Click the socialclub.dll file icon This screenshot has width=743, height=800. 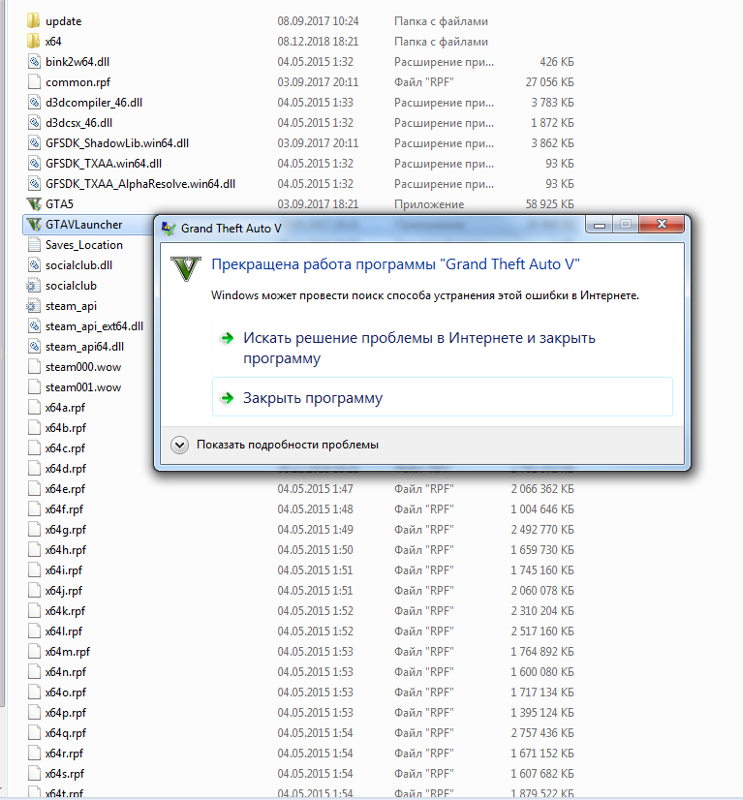point(34,265)
